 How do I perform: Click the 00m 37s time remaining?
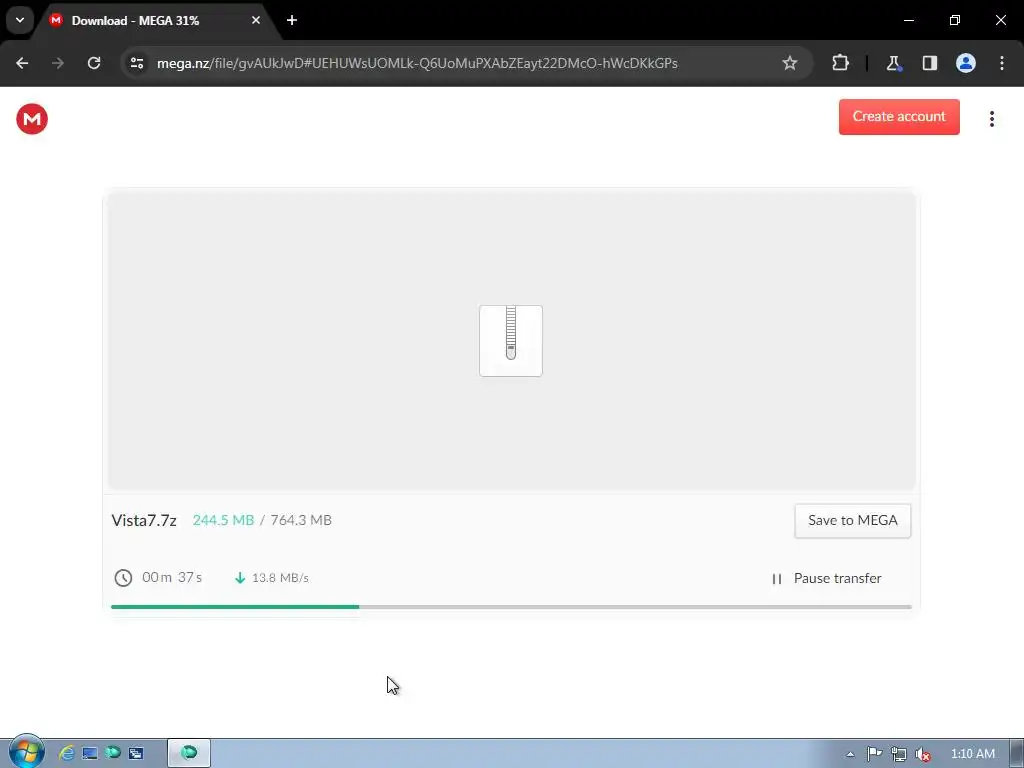point(172,577)
